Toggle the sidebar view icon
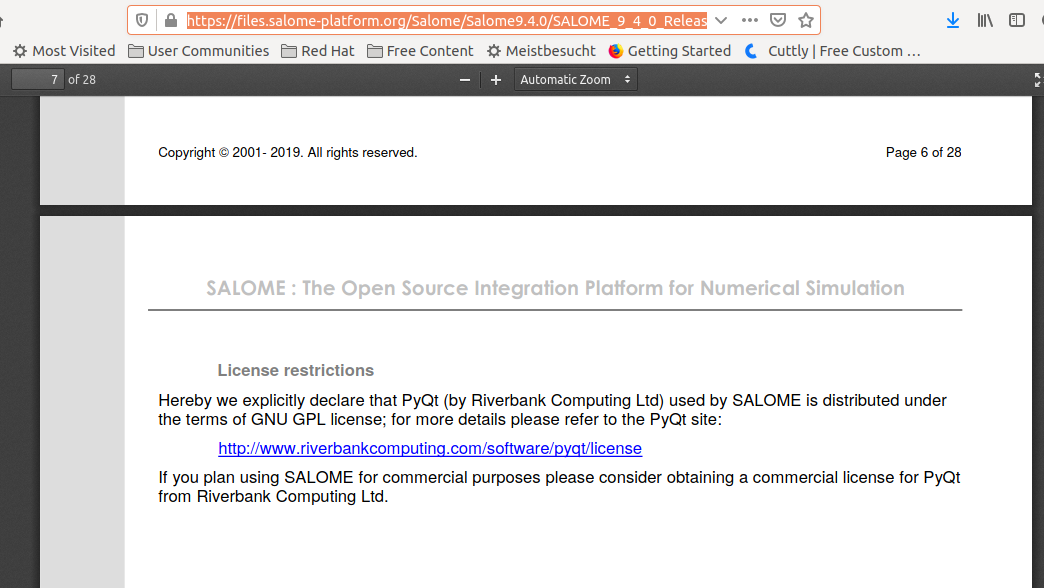The image size is (1044, 588). (x=1017, y=21)
